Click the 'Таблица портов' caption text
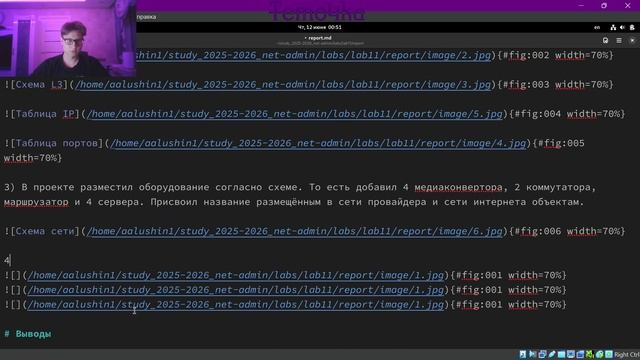The image size is (640, 360). pyautogui.click(x=57, y=143)
